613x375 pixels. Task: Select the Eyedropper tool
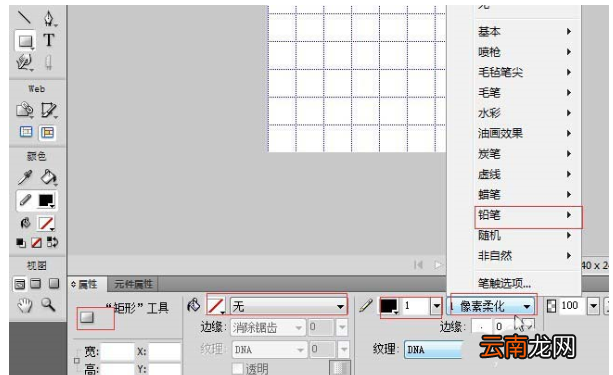25,177
